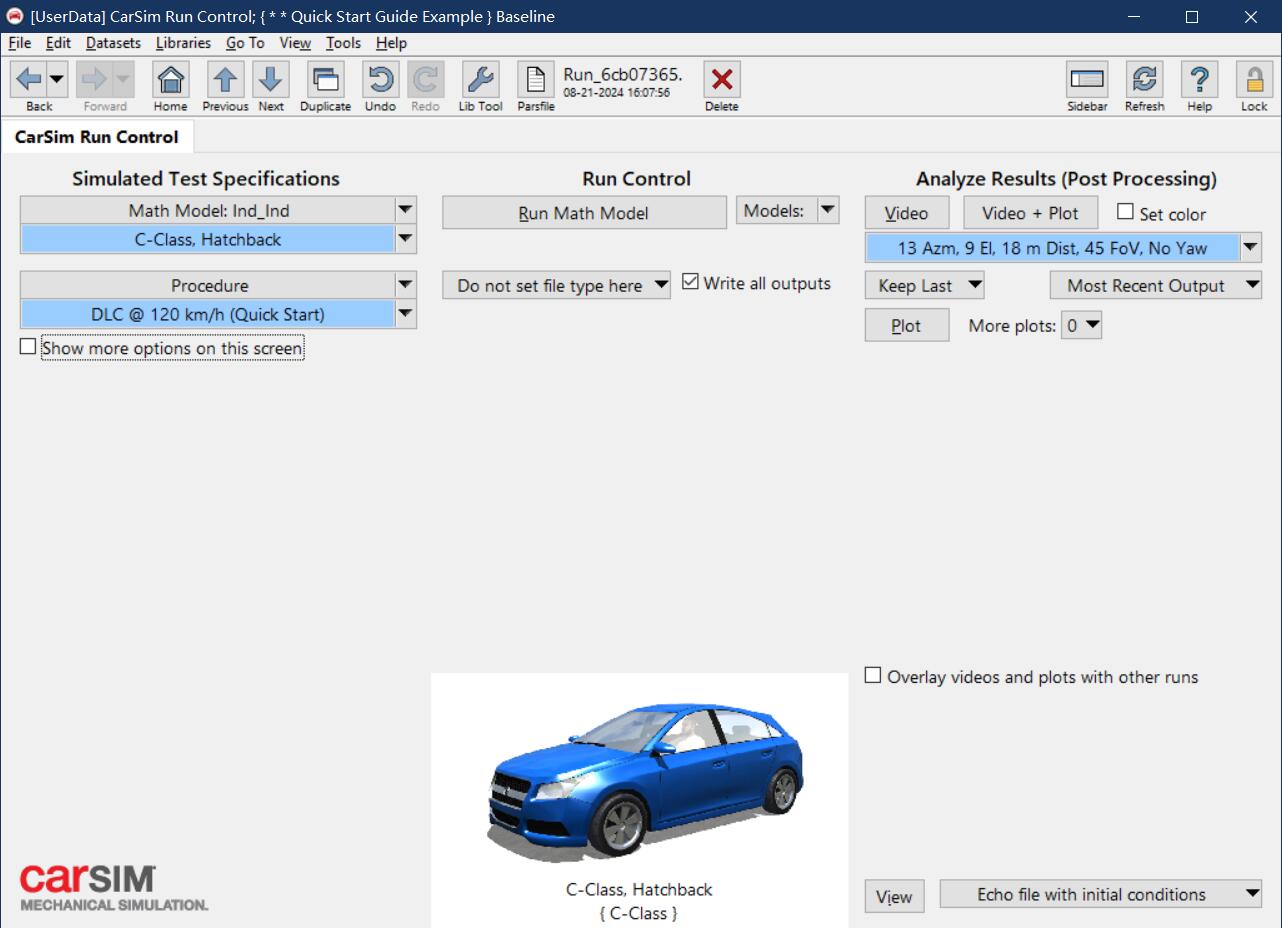The width and height of the screenshot is (1282, 928).
Task: Open the 'Do not set file type here' dropdown
Action: tap(557, 285)
